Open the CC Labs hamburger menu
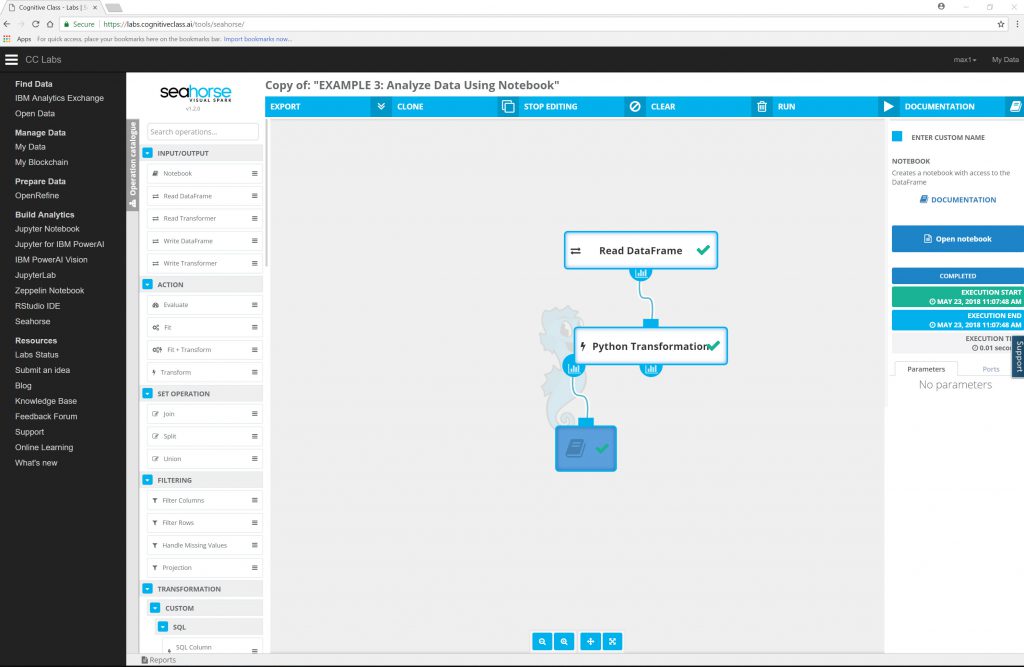 point(11,60)
